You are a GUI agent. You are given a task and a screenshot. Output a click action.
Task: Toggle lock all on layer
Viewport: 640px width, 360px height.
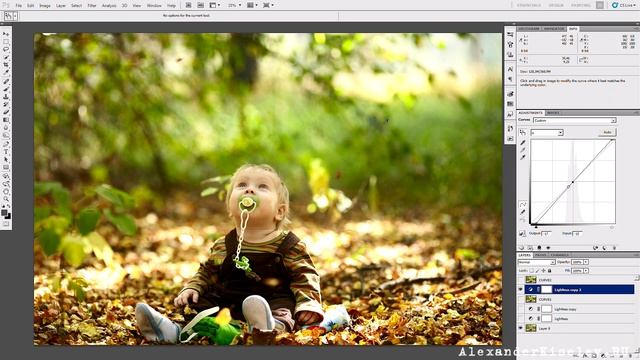click(x=549, y=271)
